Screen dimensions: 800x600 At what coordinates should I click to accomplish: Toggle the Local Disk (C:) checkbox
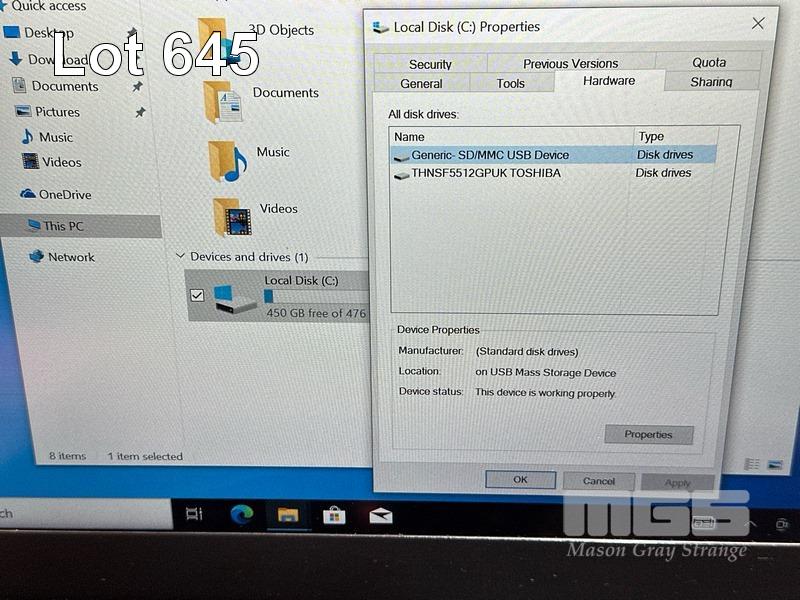click(x=197, y=295)
